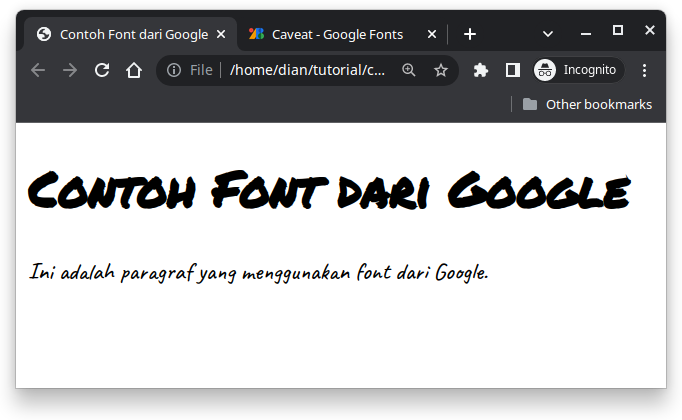Toggle the side panel
This screenshot has width=682, height=420.
click(x=513, y=70)
